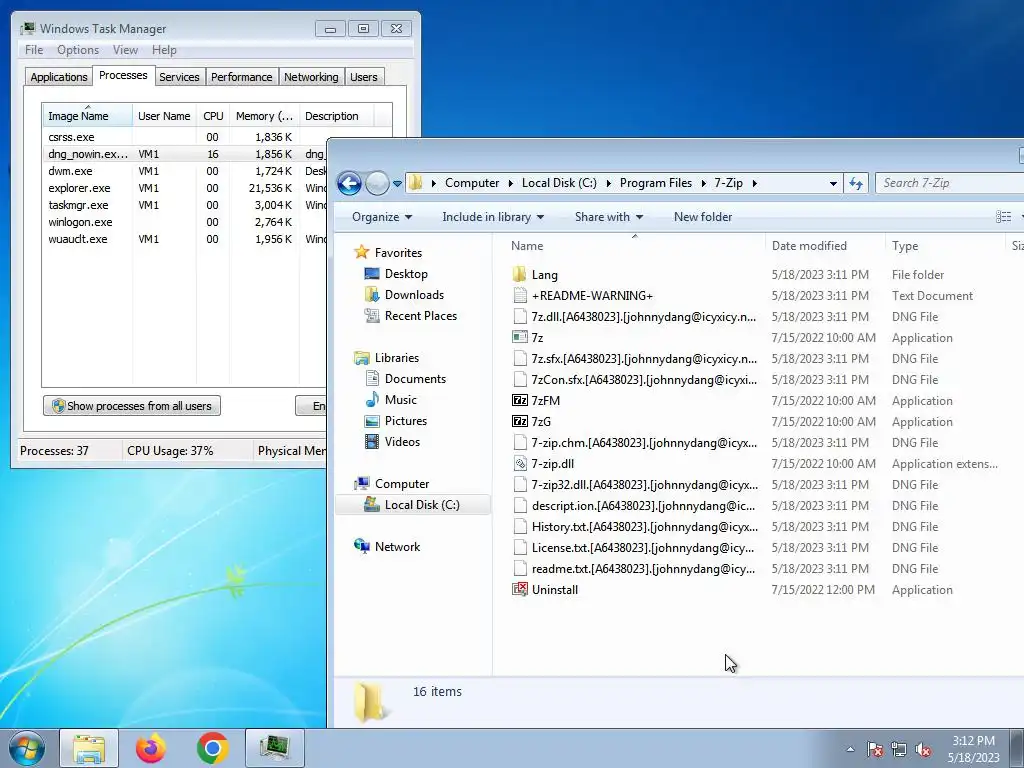This screenshot has width=1024, height=768.
Task: Select encrypted License.txt.[A6438023] file
Action: tap(643, 547)
